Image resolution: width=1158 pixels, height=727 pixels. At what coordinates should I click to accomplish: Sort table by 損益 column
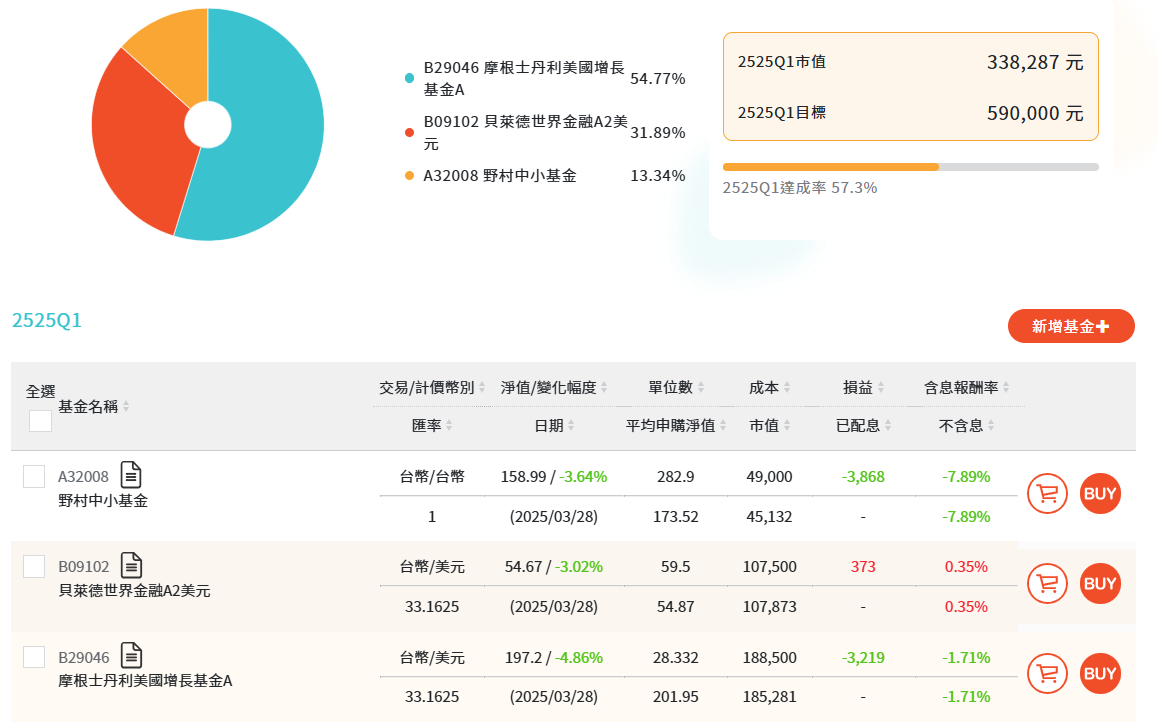pos(881,387)
